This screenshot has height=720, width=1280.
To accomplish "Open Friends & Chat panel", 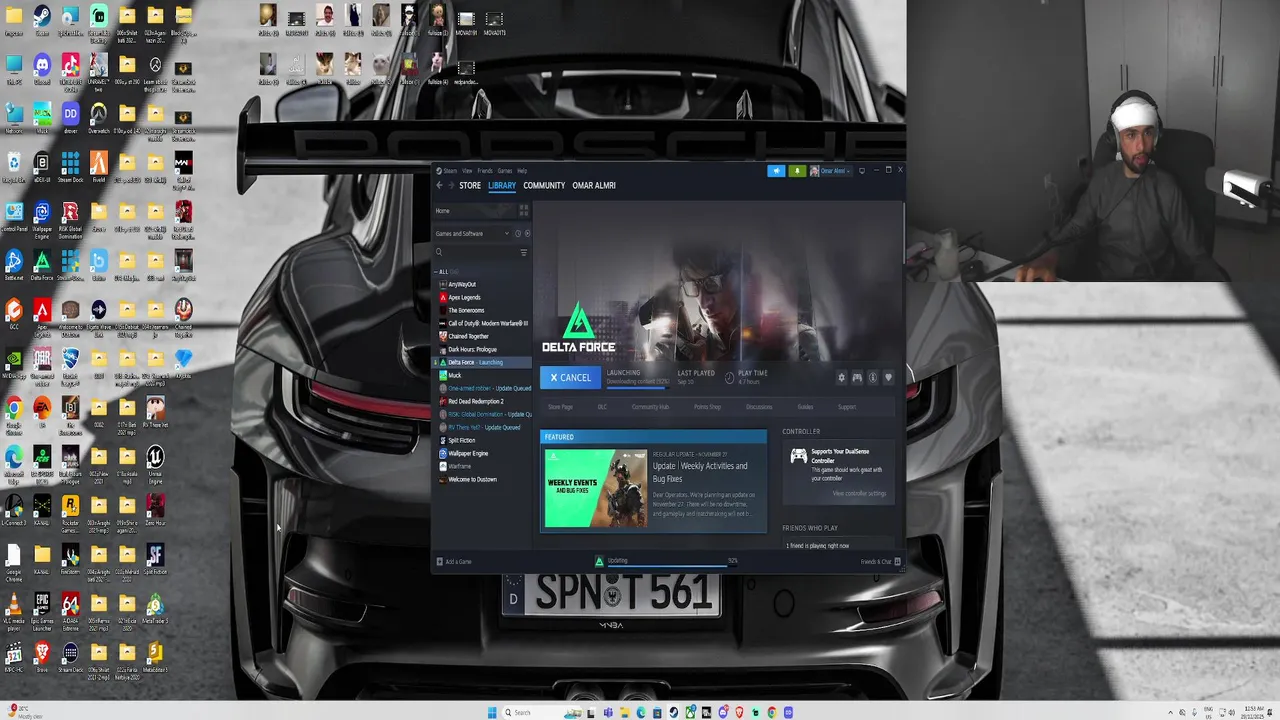I will coord(881,562).
